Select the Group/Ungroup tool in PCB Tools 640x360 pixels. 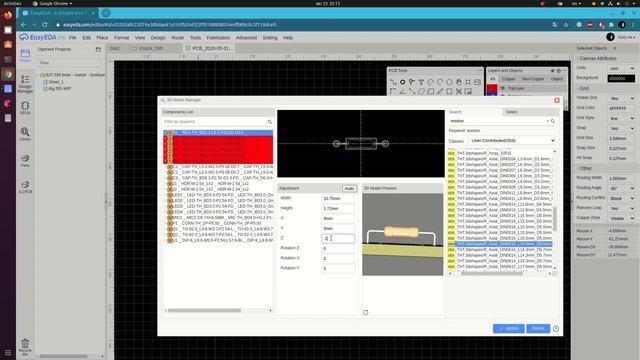click(459, 91)
